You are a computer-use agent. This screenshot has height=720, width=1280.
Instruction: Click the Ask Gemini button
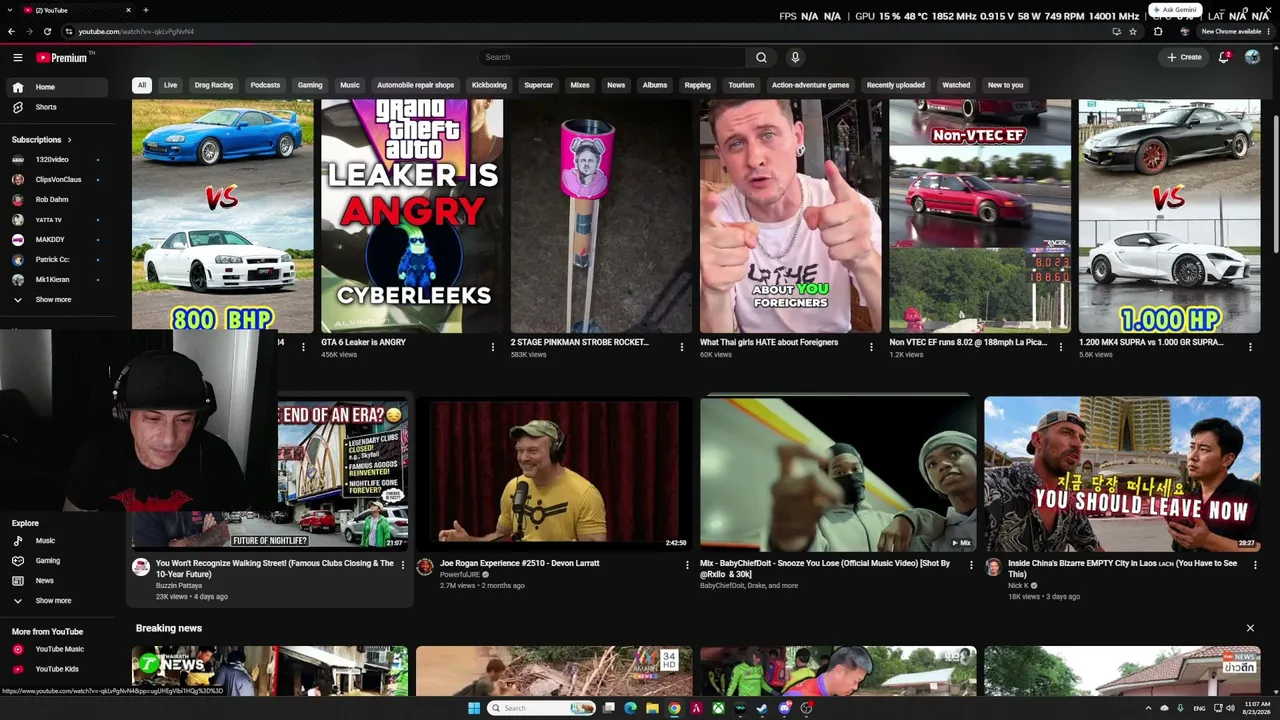tap(1175, 10)
